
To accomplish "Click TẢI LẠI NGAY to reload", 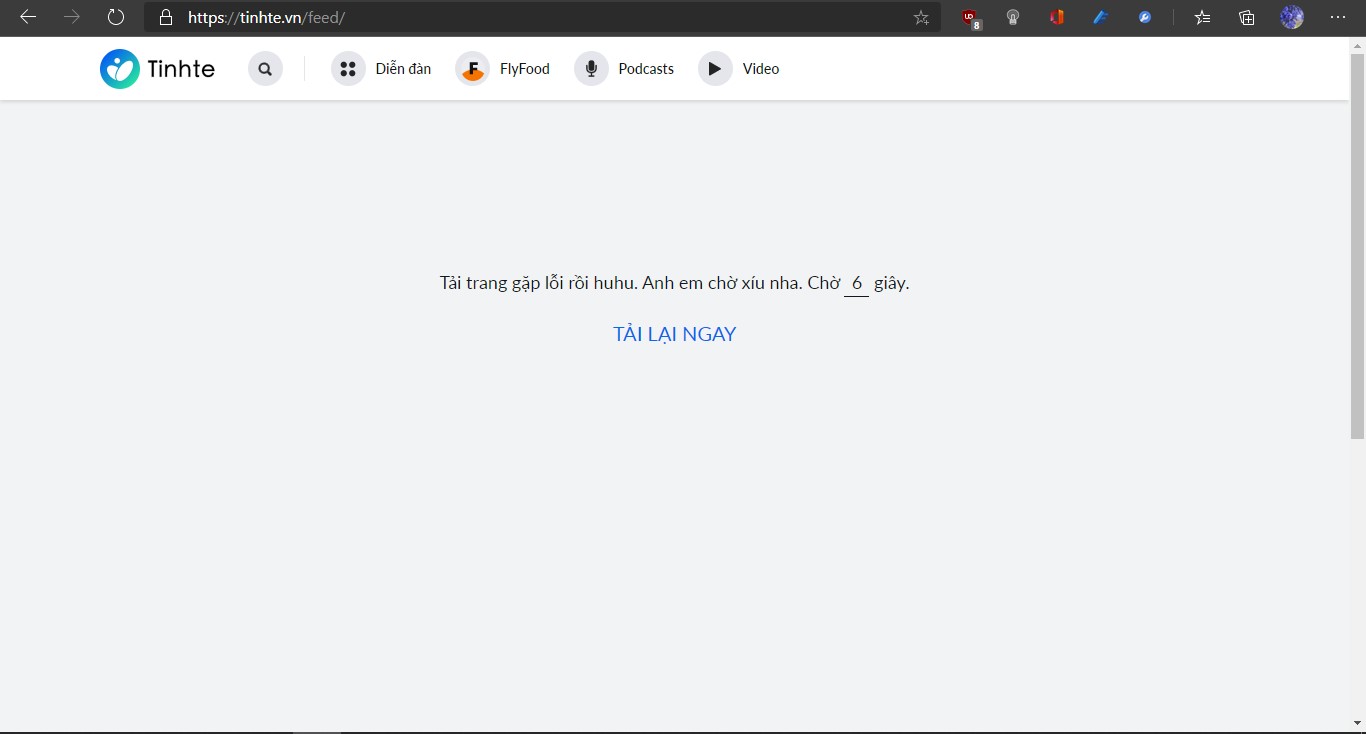I will tap(674, 334).
